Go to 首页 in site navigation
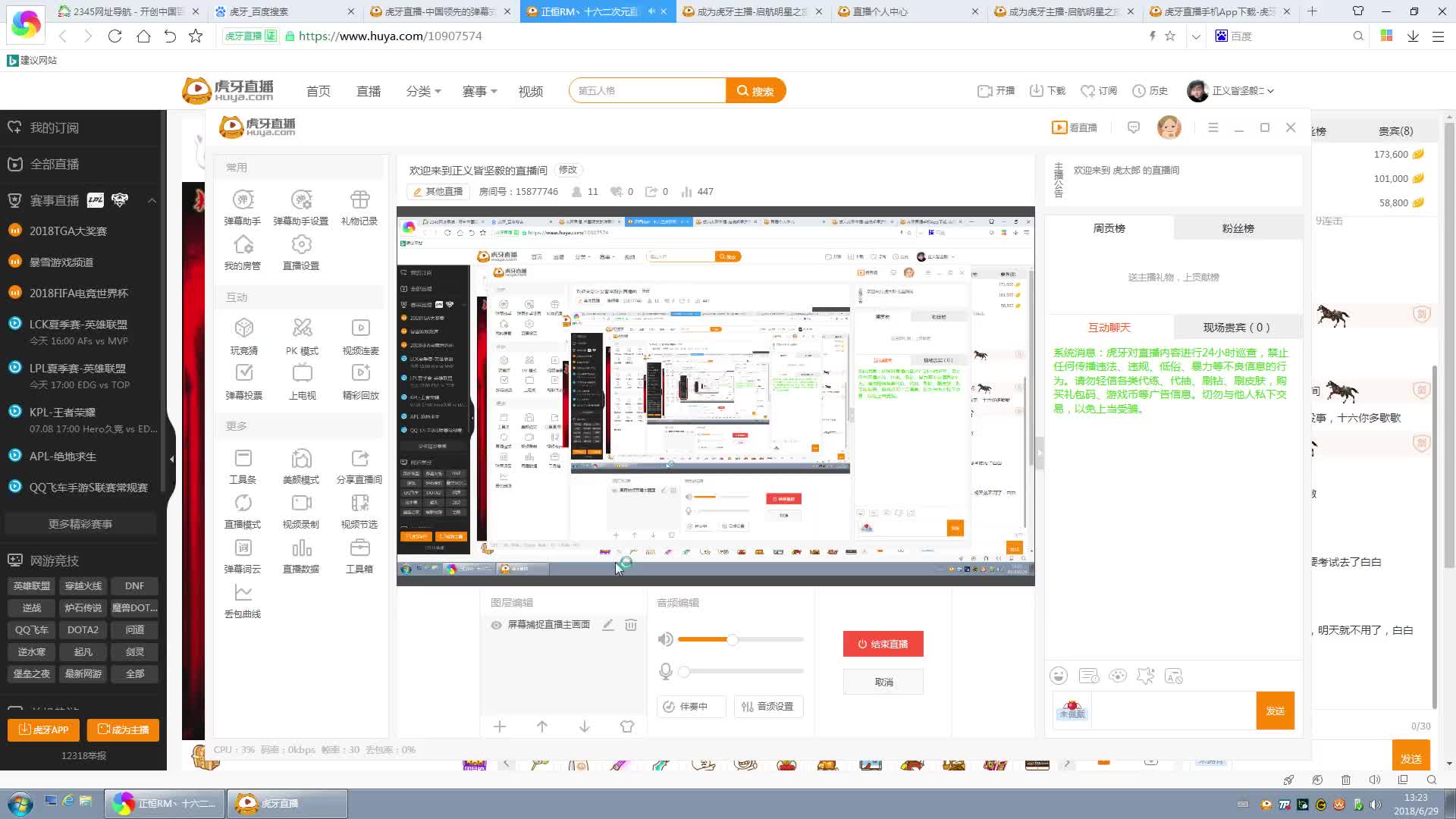 tap(318, 91)
